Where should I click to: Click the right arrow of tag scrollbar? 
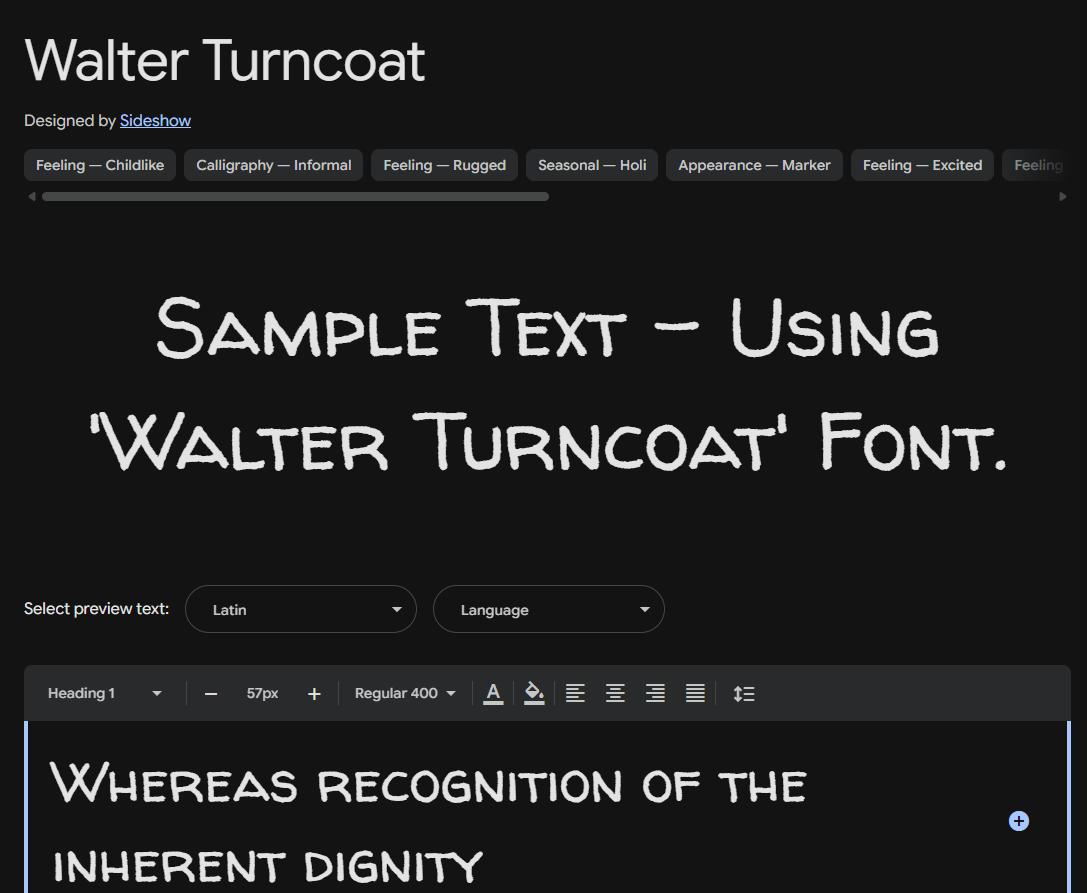(x=1063, y=197)
